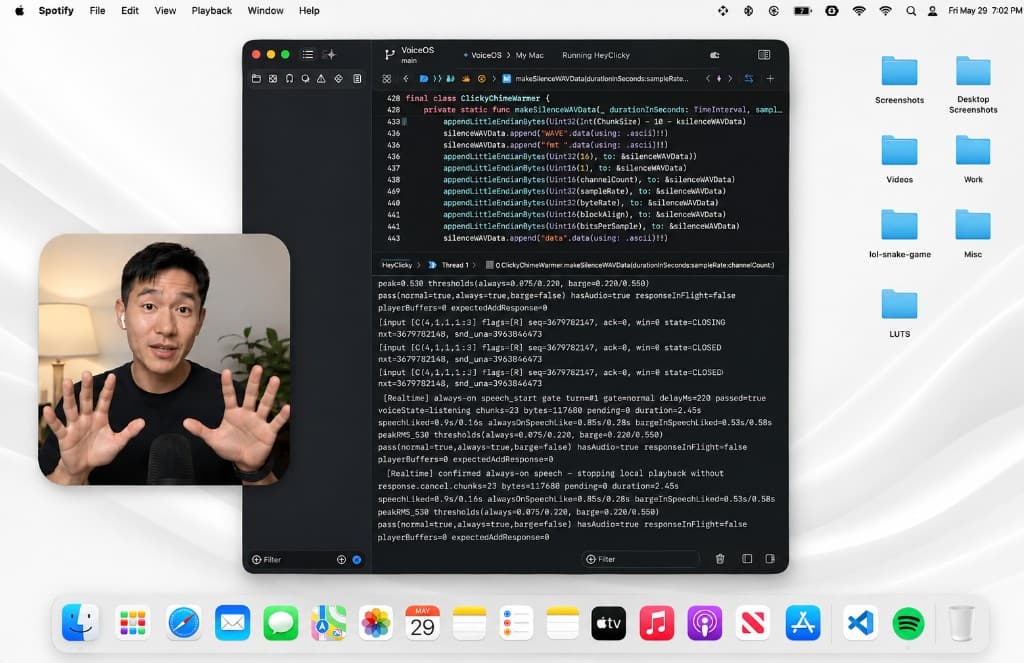Click the 'final class ClickyChimeWarmer {' code line
The width and height of the screenshot is (1024, 663).
click(479, 98)
